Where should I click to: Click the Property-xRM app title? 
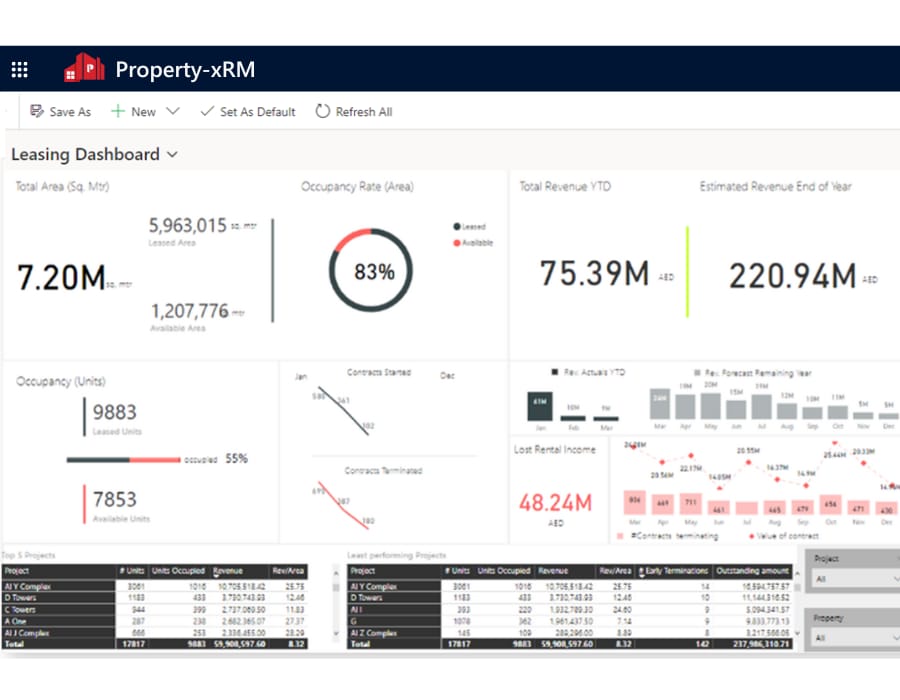point(185,69)
